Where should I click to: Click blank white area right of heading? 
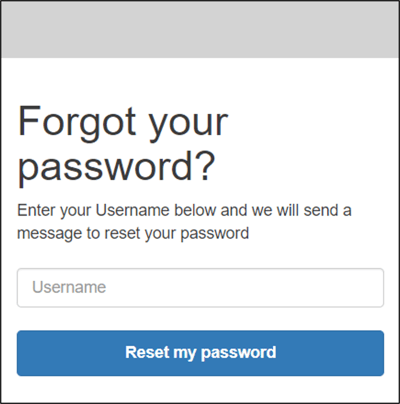click(x=310, y=144)
